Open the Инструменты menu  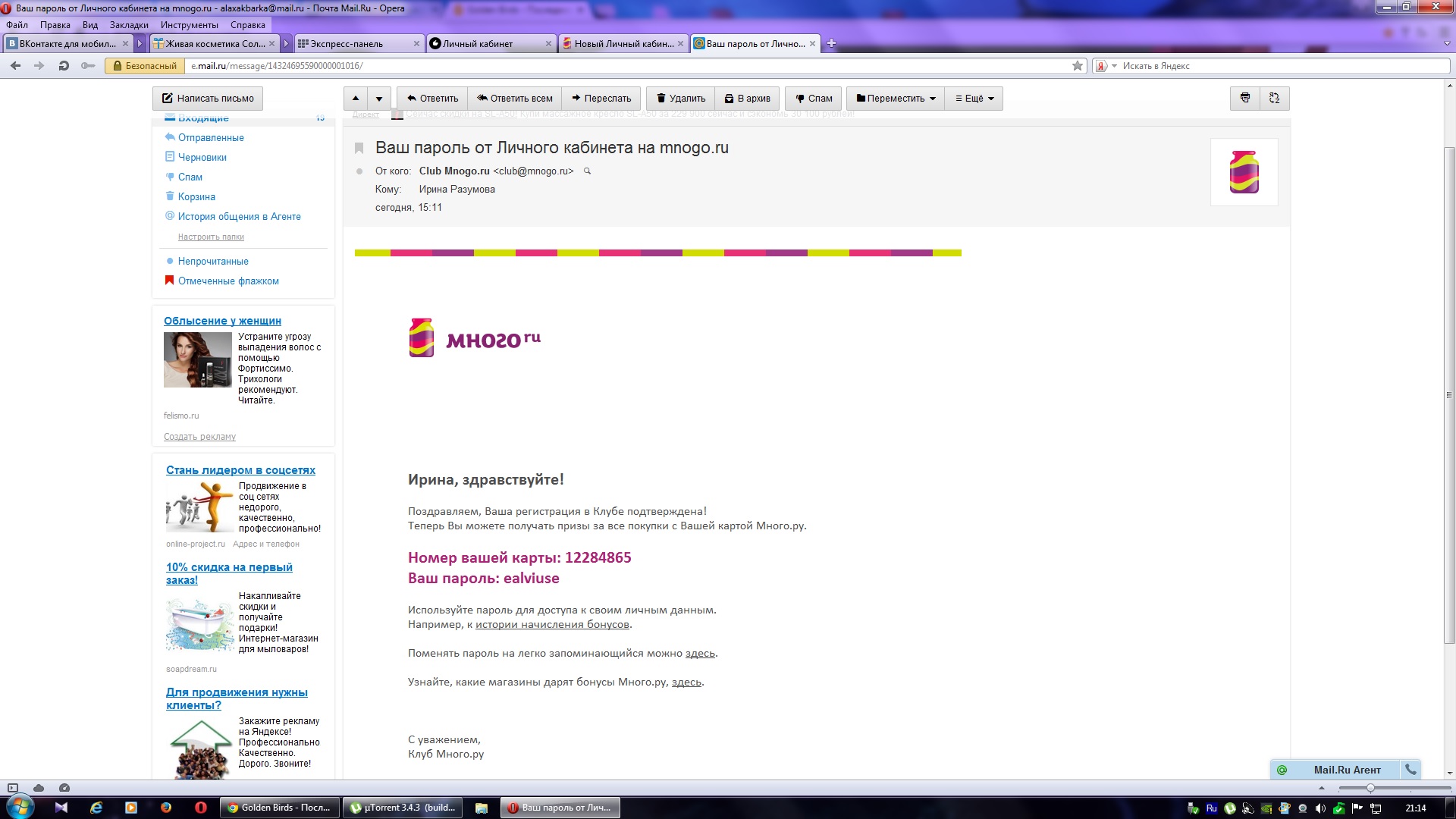tap(189, 25)
